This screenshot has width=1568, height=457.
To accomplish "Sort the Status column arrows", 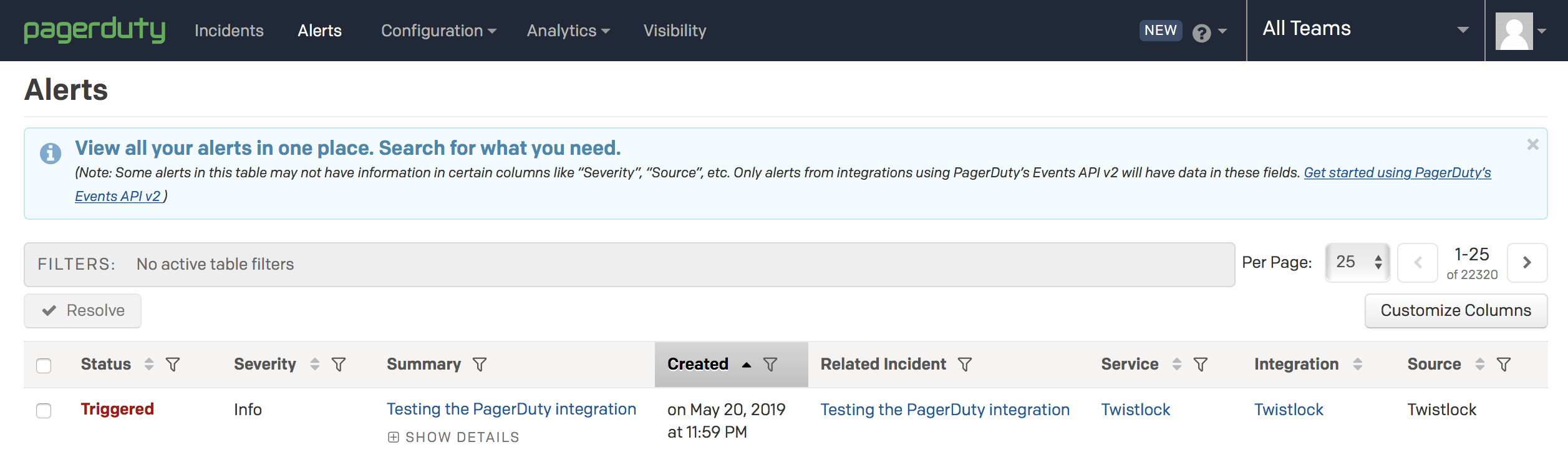I will 149,364.
